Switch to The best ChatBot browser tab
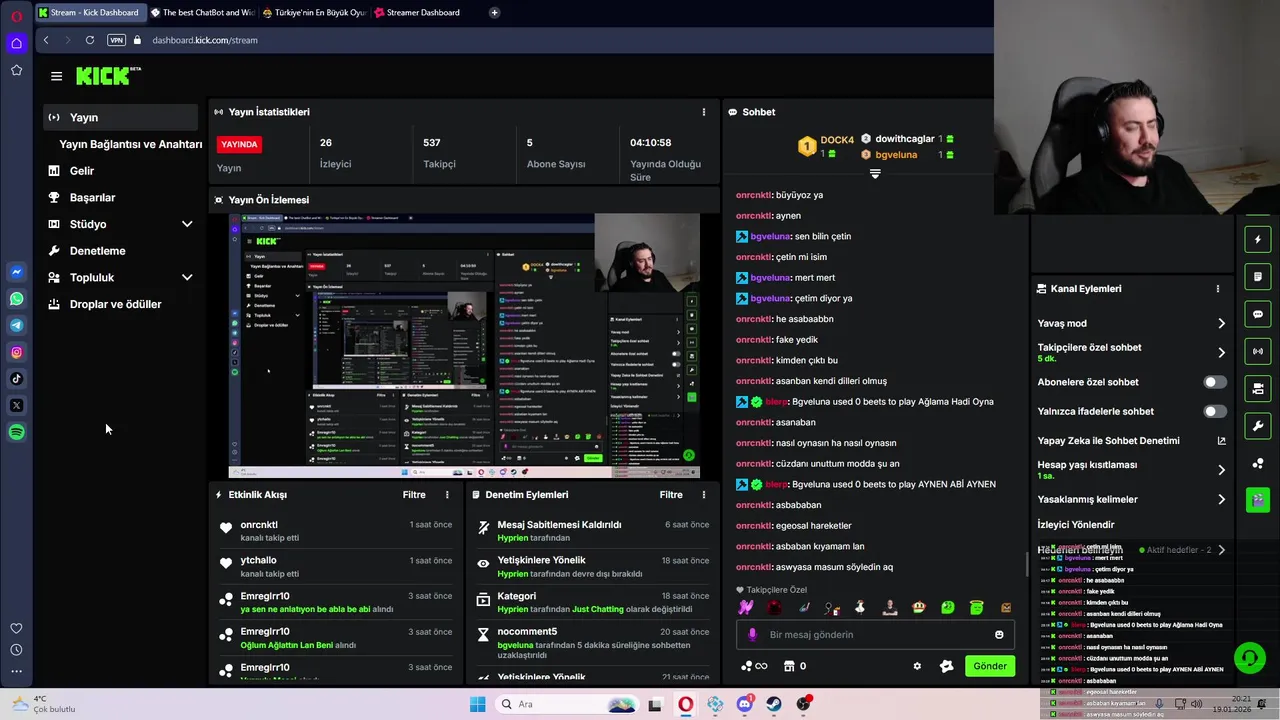The image size is (1280, 720). coord(202,13)
